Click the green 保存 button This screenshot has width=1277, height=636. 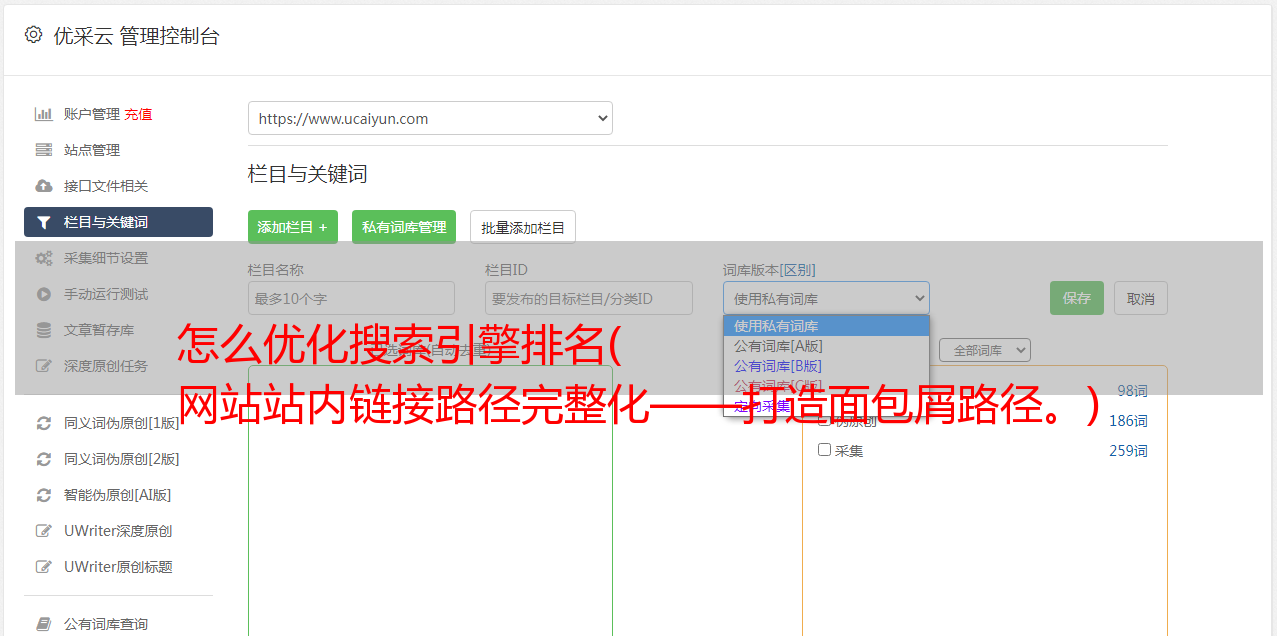click(1077, 298)
